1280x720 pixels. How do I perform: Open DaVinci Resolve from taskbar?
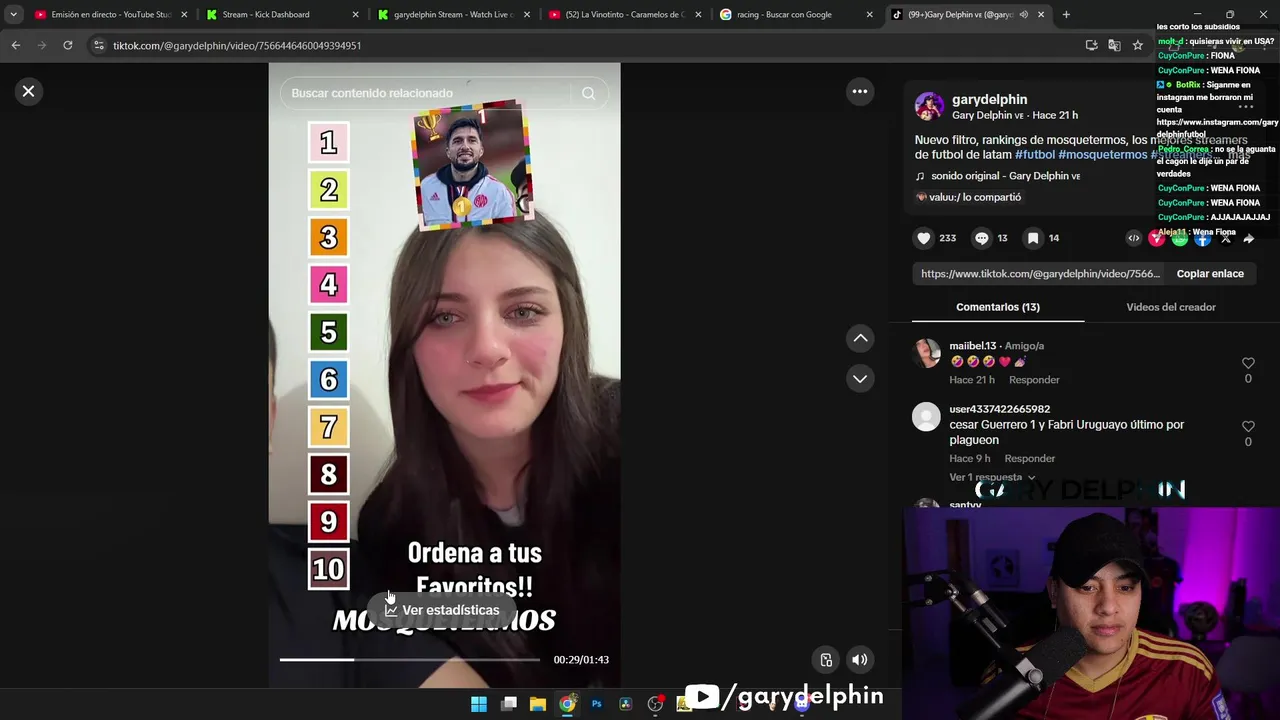[626, 704]
